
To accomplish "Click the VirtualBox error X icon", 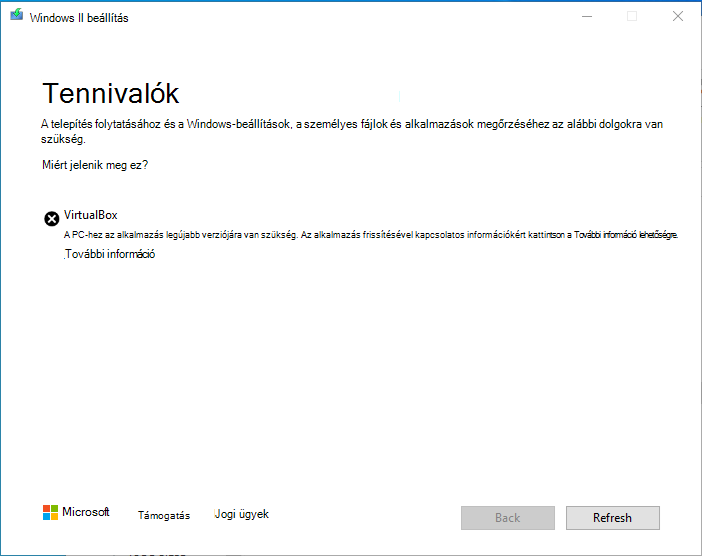I will coord(51,218).
